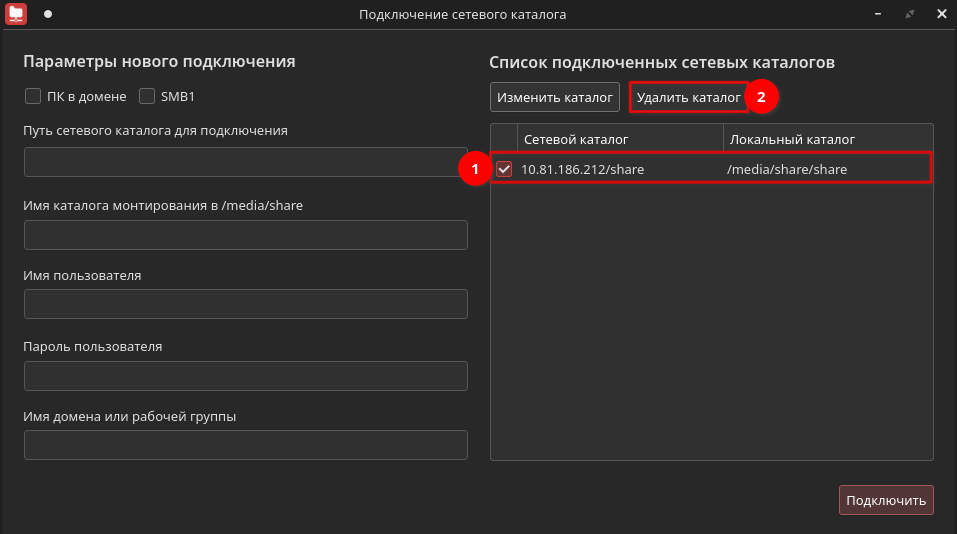Click the Подключить button

885,500
